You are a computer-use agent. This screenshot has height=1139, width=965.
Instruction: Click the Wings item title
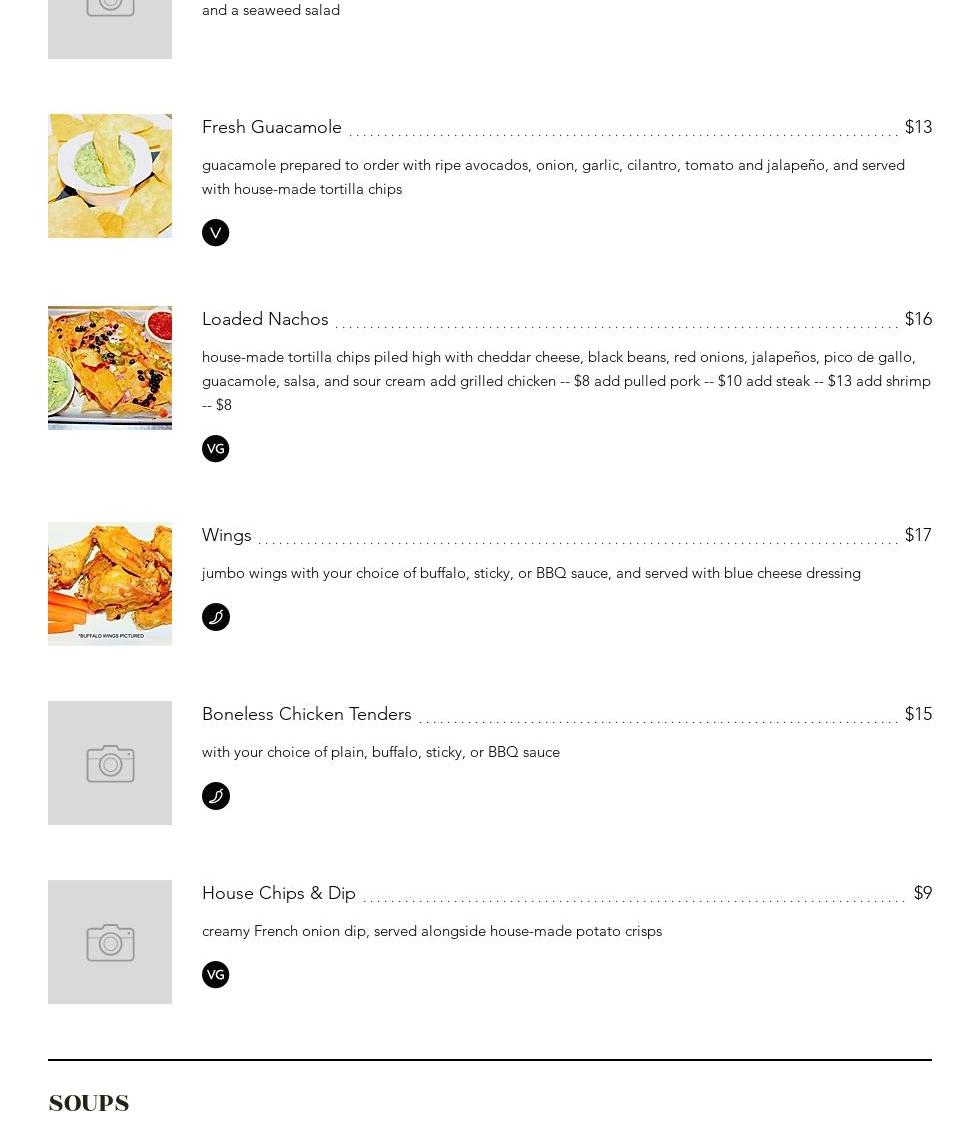(227, 535)
